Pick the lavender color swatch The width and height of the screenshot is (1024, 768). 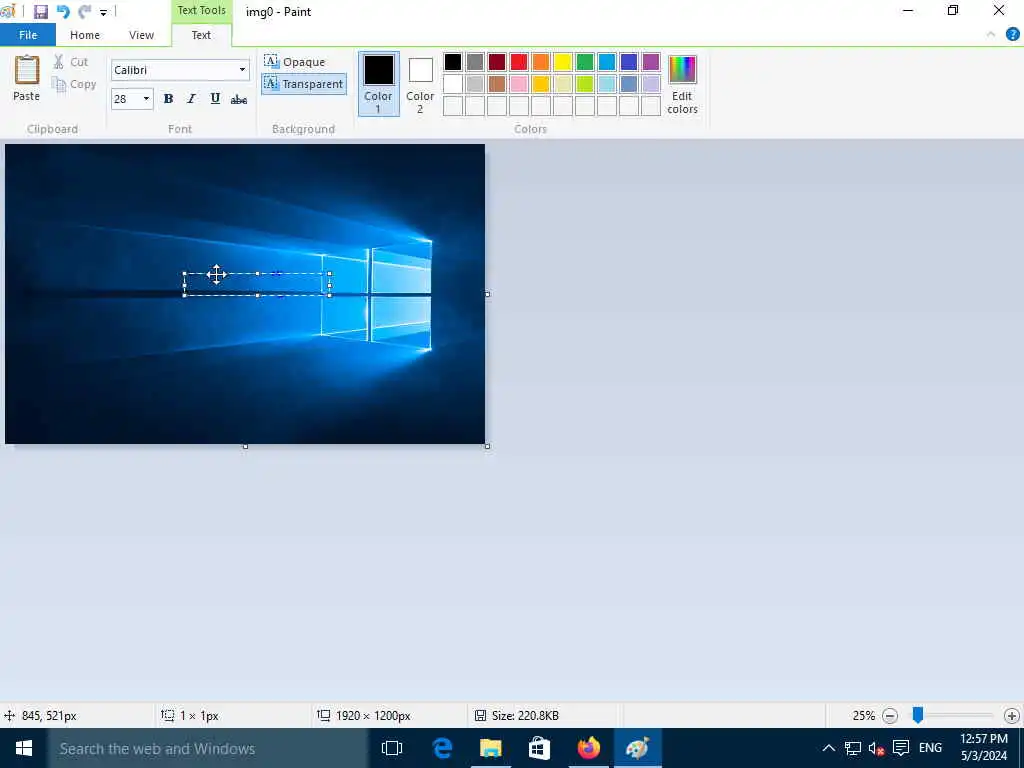click(x=651, y=84)
